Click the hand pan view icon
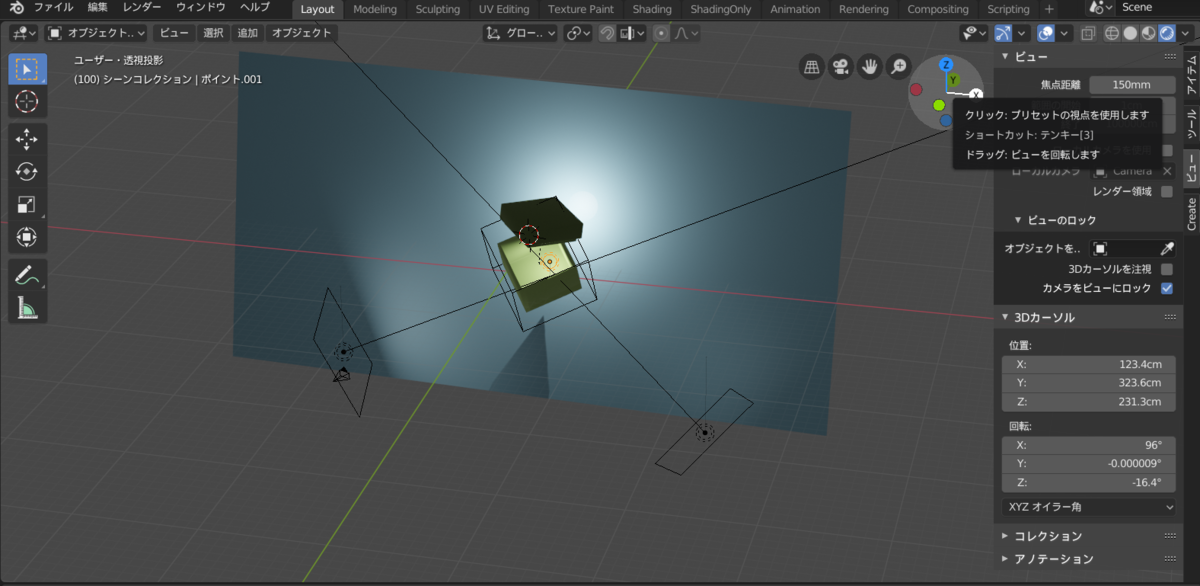 coord(871,67)
